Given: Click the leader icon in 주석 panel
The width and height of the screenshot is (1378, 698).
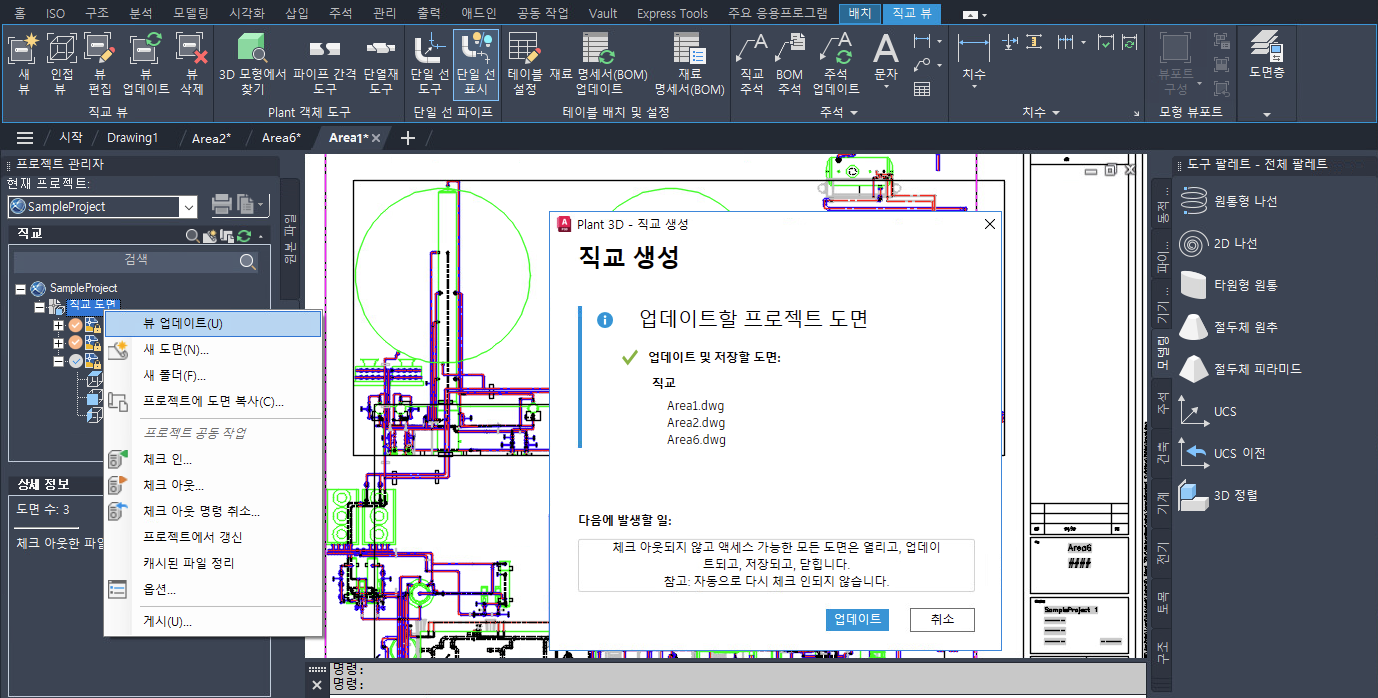Looking at the screenshot, I should click(x=922, y=65).
